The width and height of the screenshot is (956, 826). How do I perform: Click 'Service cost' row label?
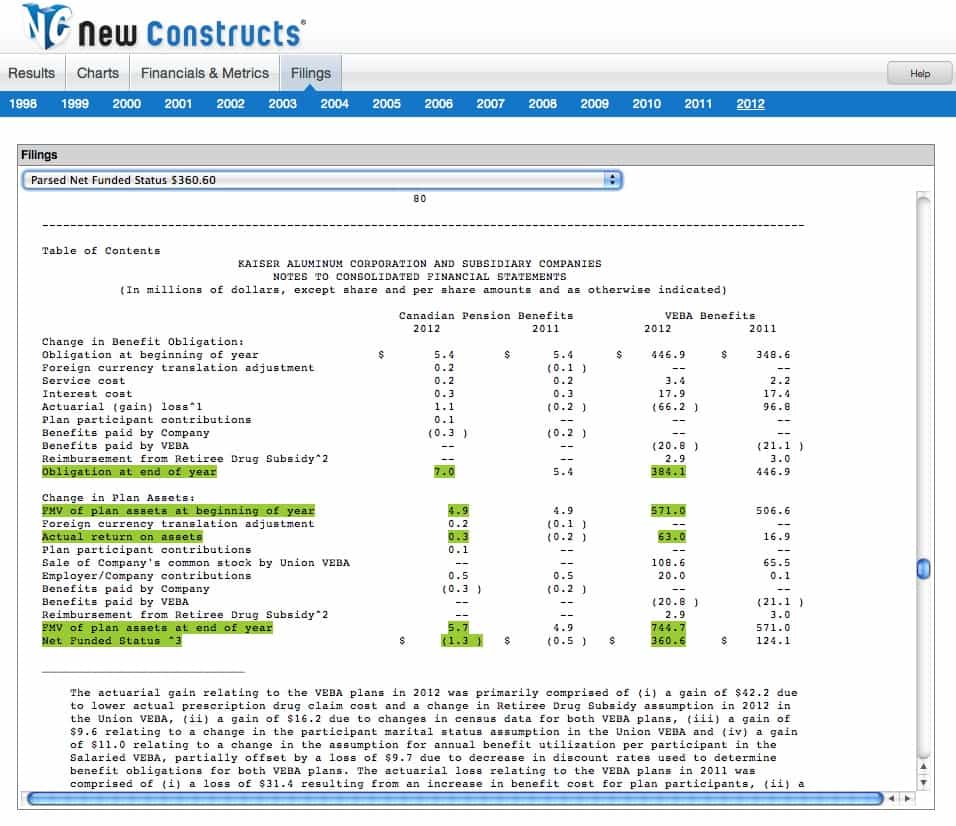[84, 381]
